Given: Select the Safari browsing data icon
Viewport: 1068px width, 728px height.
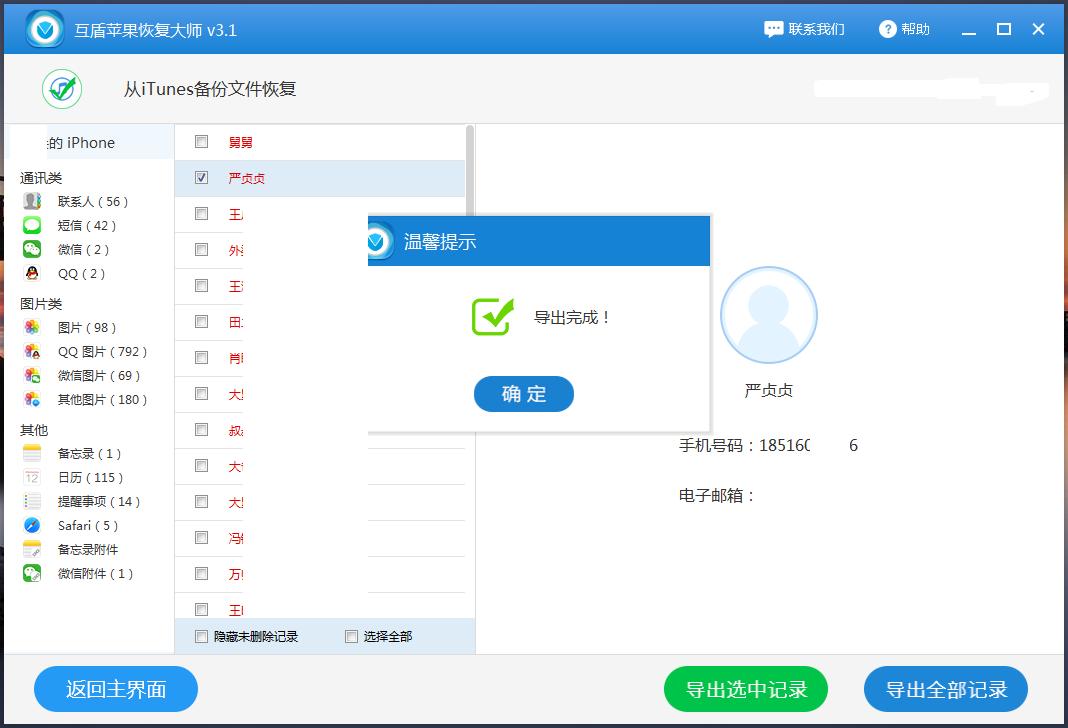Looking at the screenshot, I should pyautogui.click(x=30, y=525).
